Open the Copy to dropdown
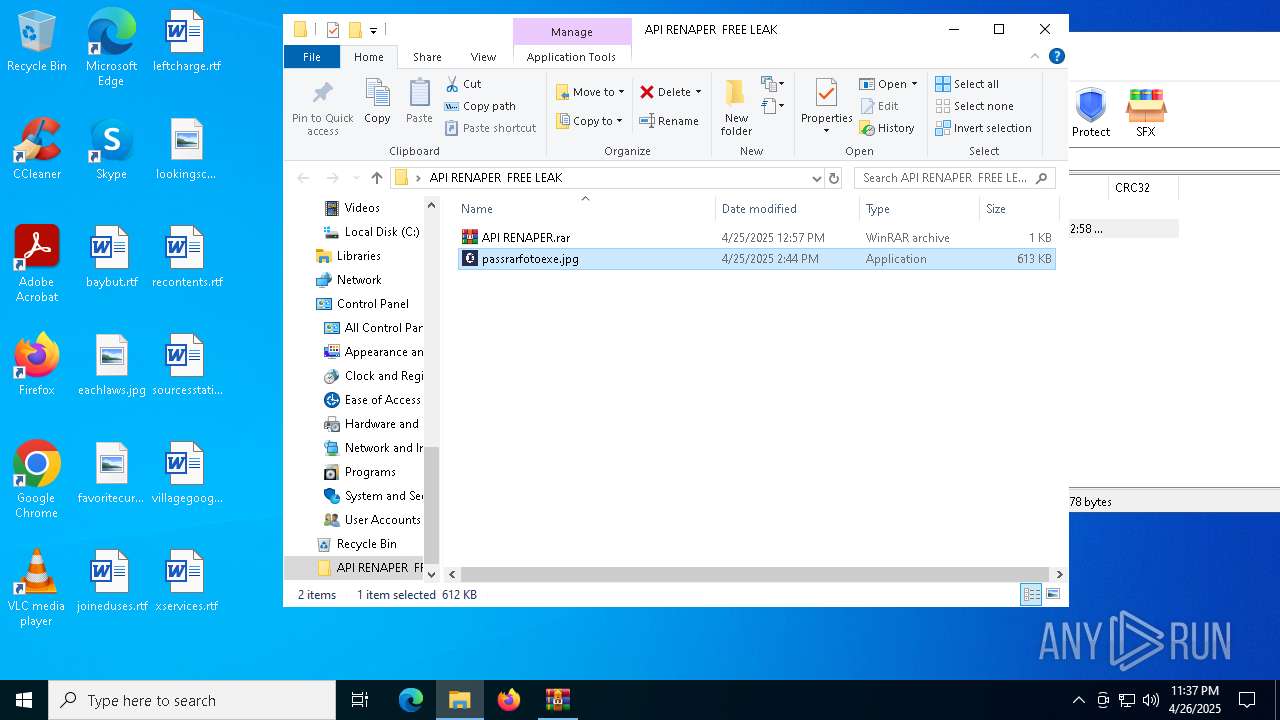This screenshot has width=1280, height=720. tap(589, 121)
